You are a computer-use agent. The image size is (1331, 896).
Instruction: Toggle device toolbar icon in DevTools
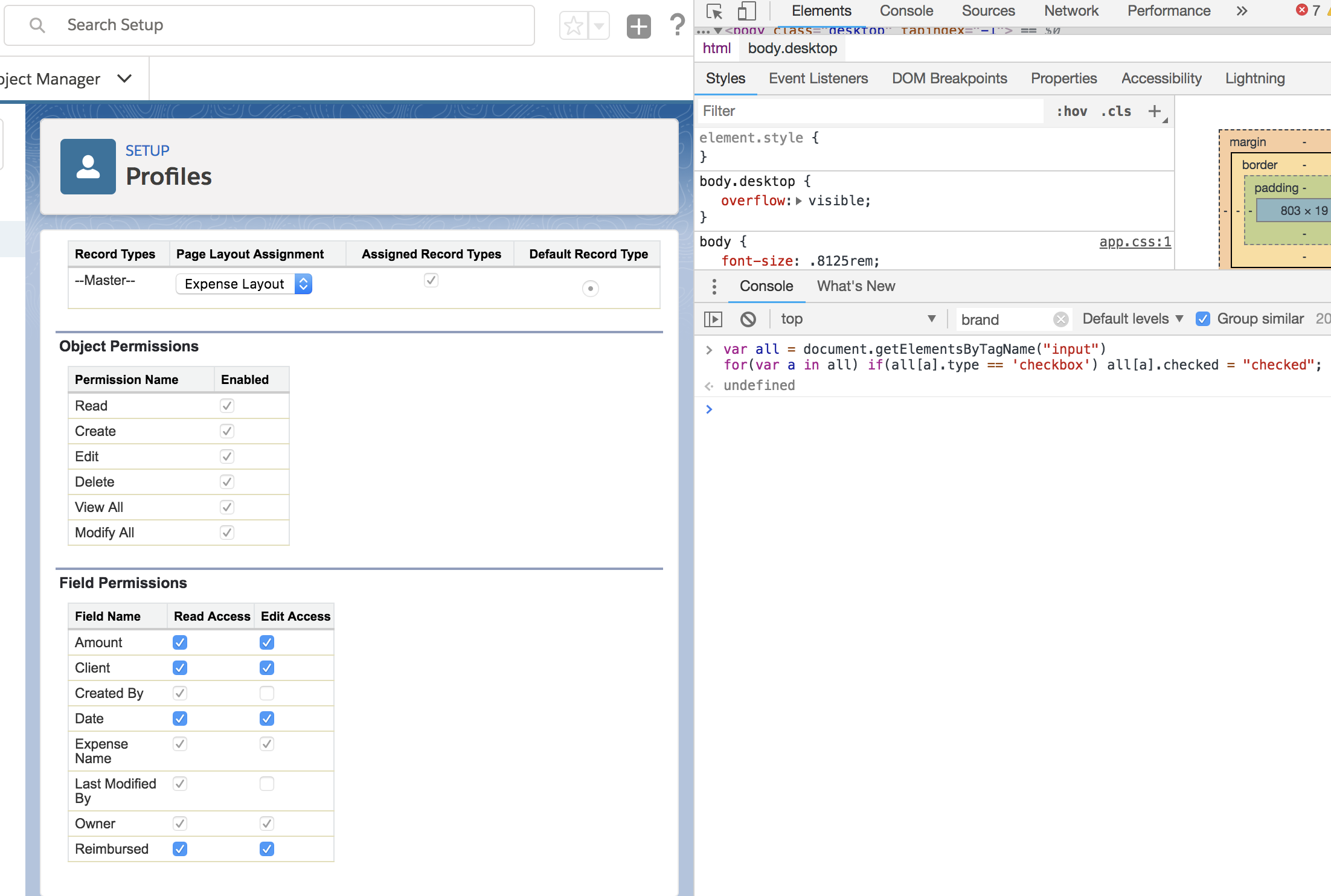tap(747, 11)
